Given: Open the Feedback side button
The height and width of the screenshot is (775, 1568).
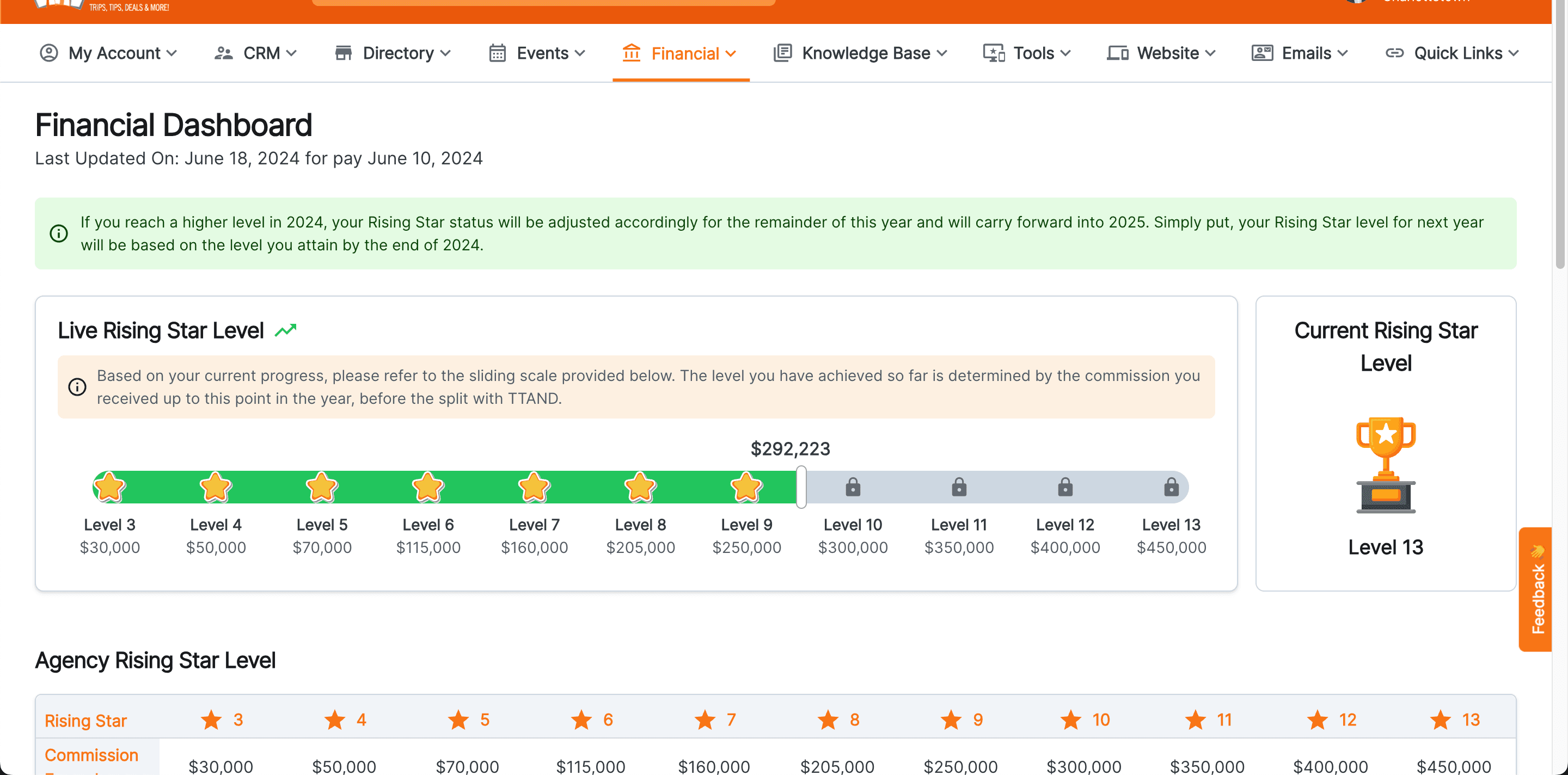Looking at the screenshot, I should coord(1536,589).
